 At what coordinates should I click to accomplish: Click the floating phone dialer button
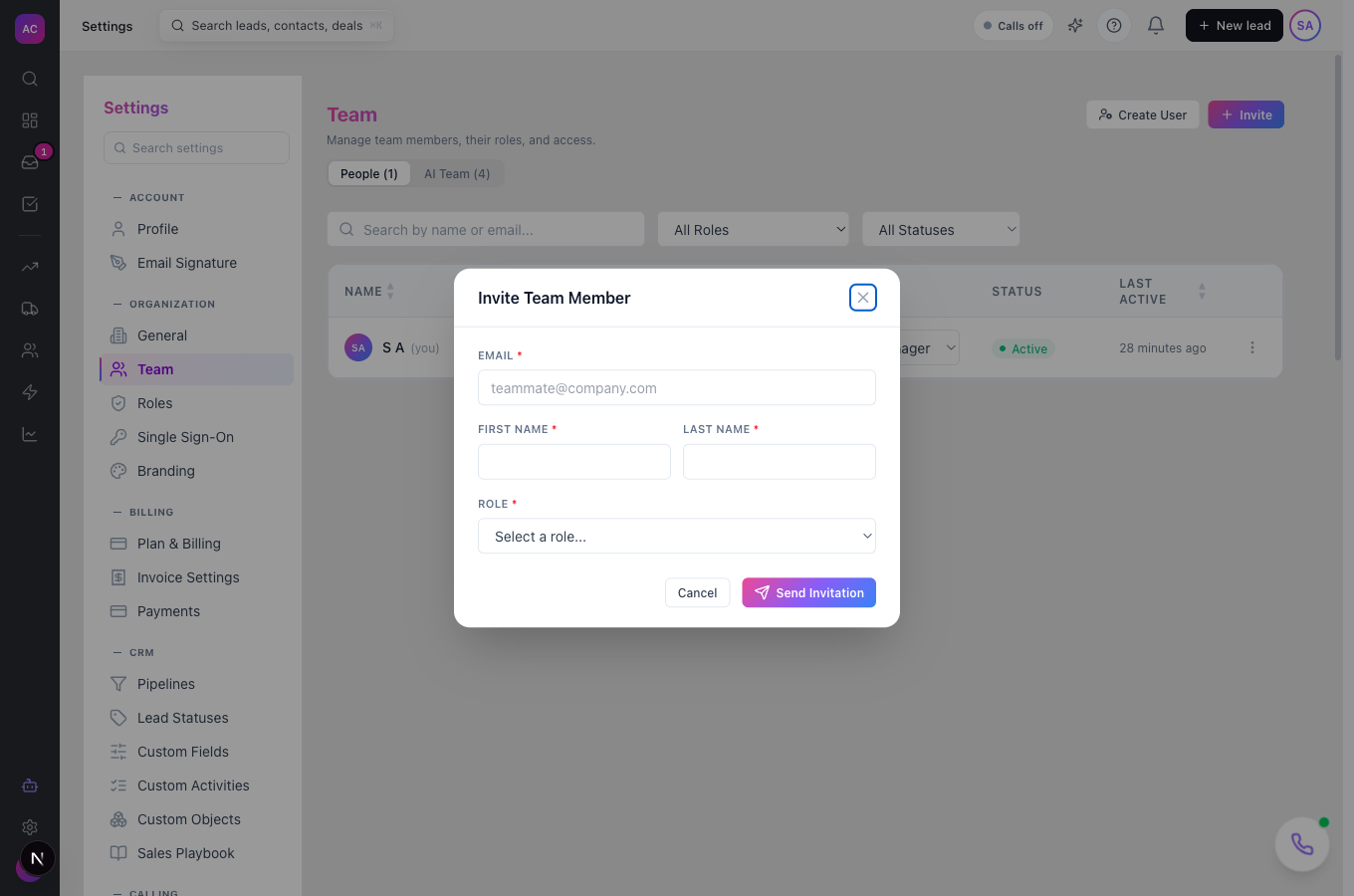tap(1302, 844)
